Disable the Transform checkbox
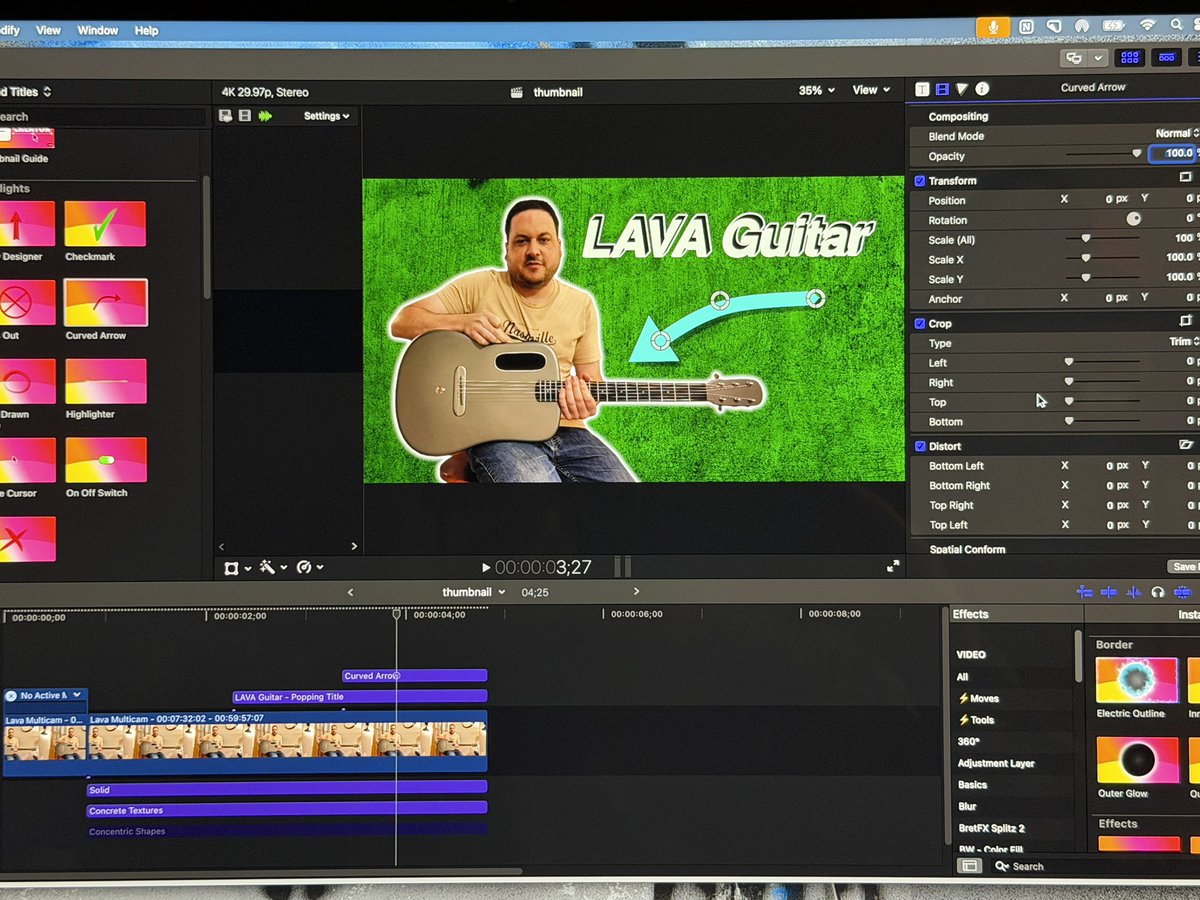Screen dimensions: 1200x900 point(920,181)
